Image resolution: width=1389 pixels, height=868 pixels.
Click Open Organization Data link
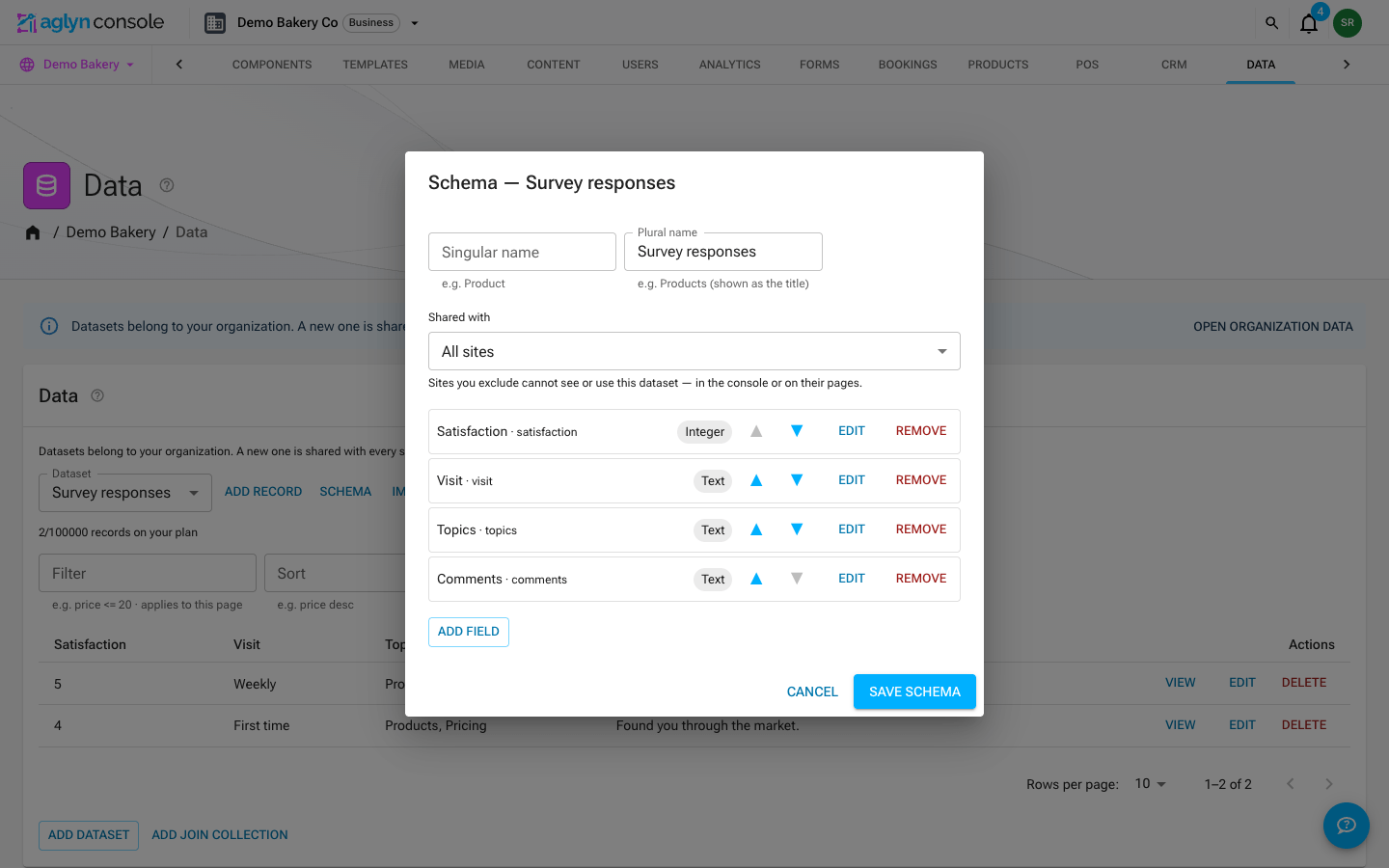click(1273, 327)
